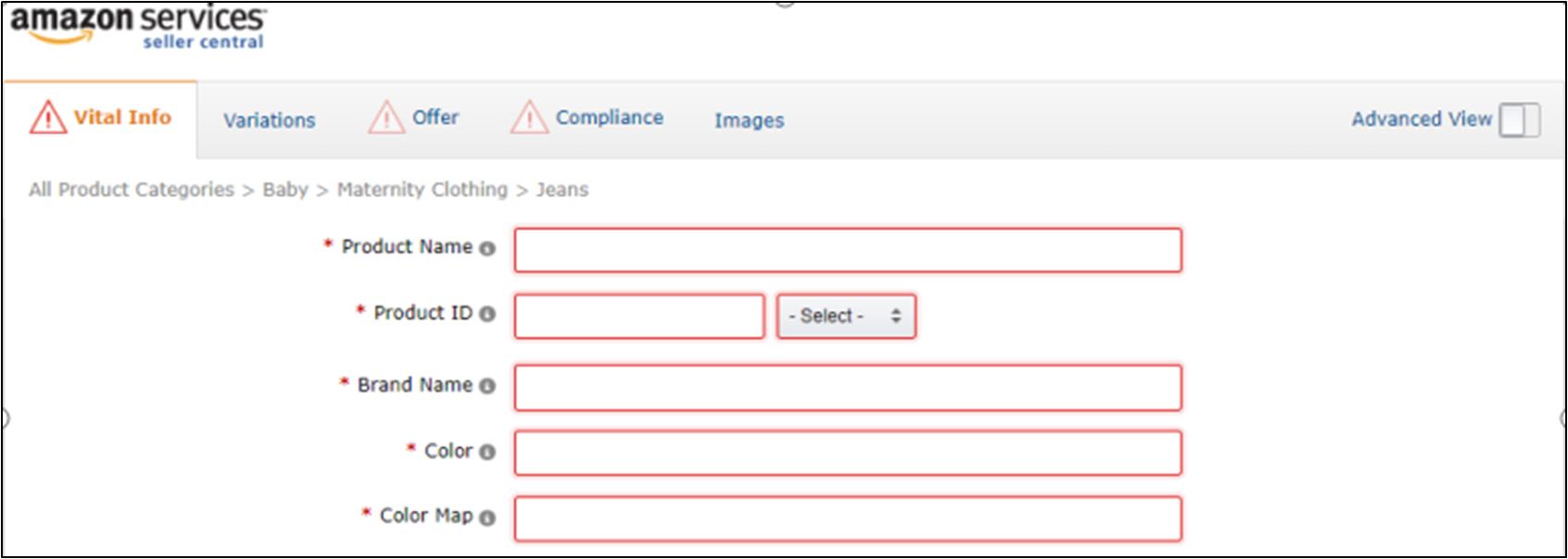The height and width of the screenshot is (559, 1568).
Task: Open the Product ID type Select dropdown
Action: 846,317
